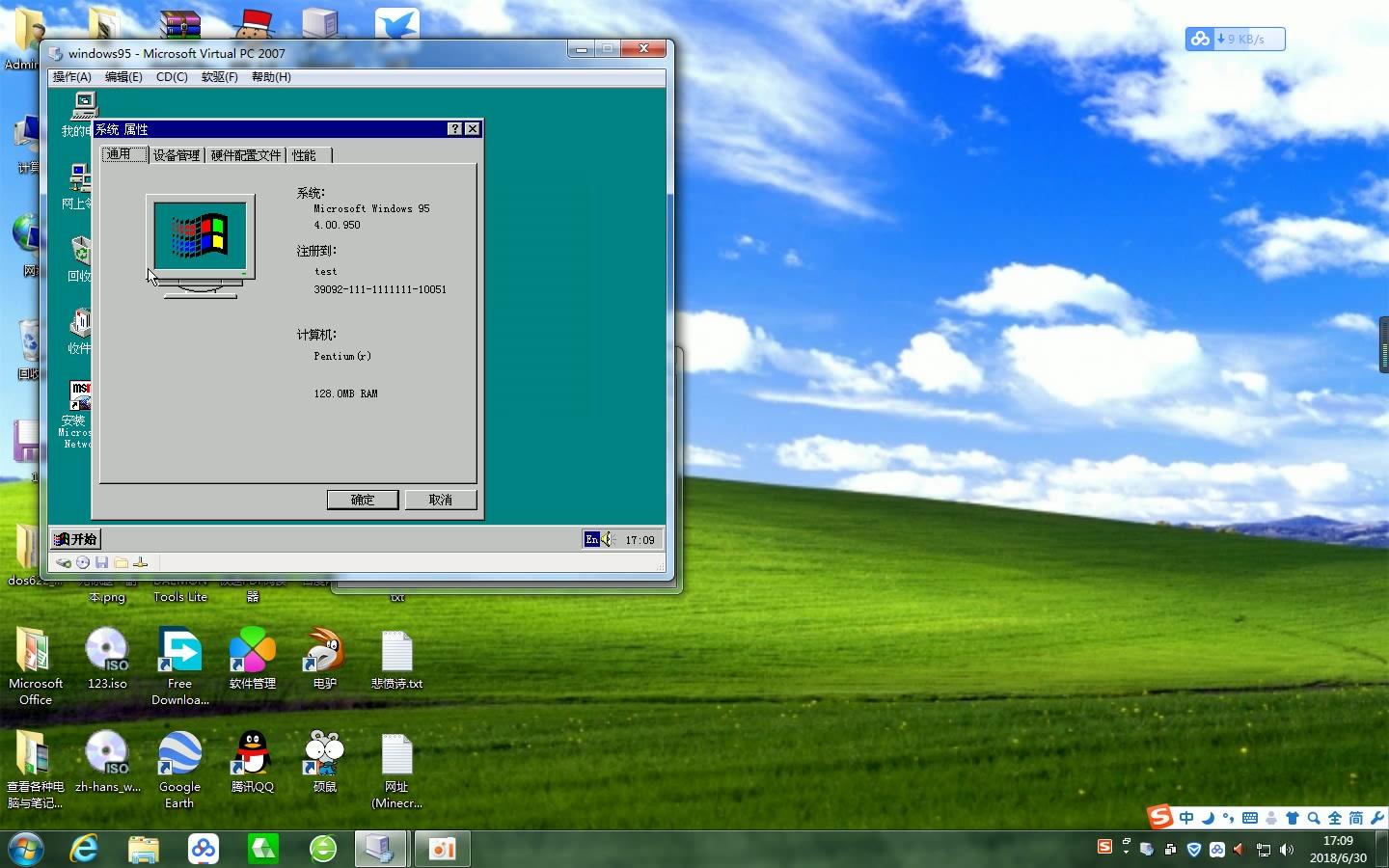The image size is (1389, 868).
Task: Toggle the punctuation mode on the IME bar
Action: click(x=1228, y=818)
